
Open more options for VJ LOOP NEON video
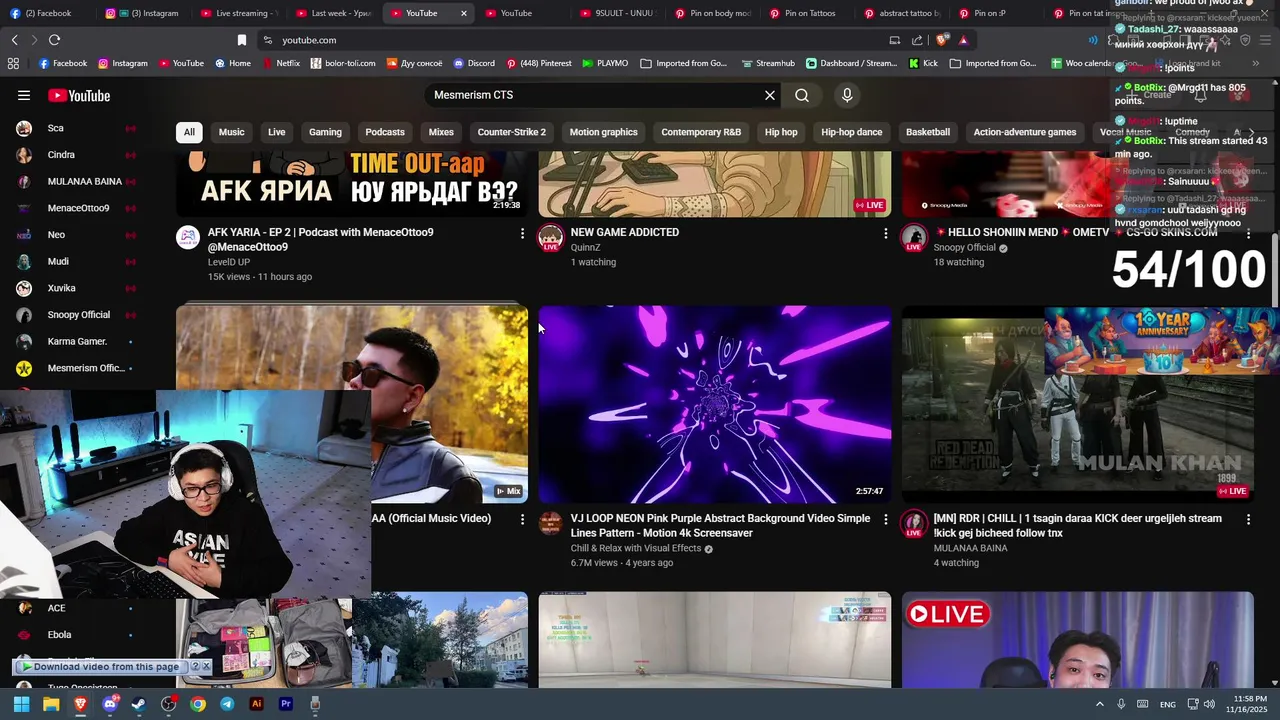pos(885,519)
